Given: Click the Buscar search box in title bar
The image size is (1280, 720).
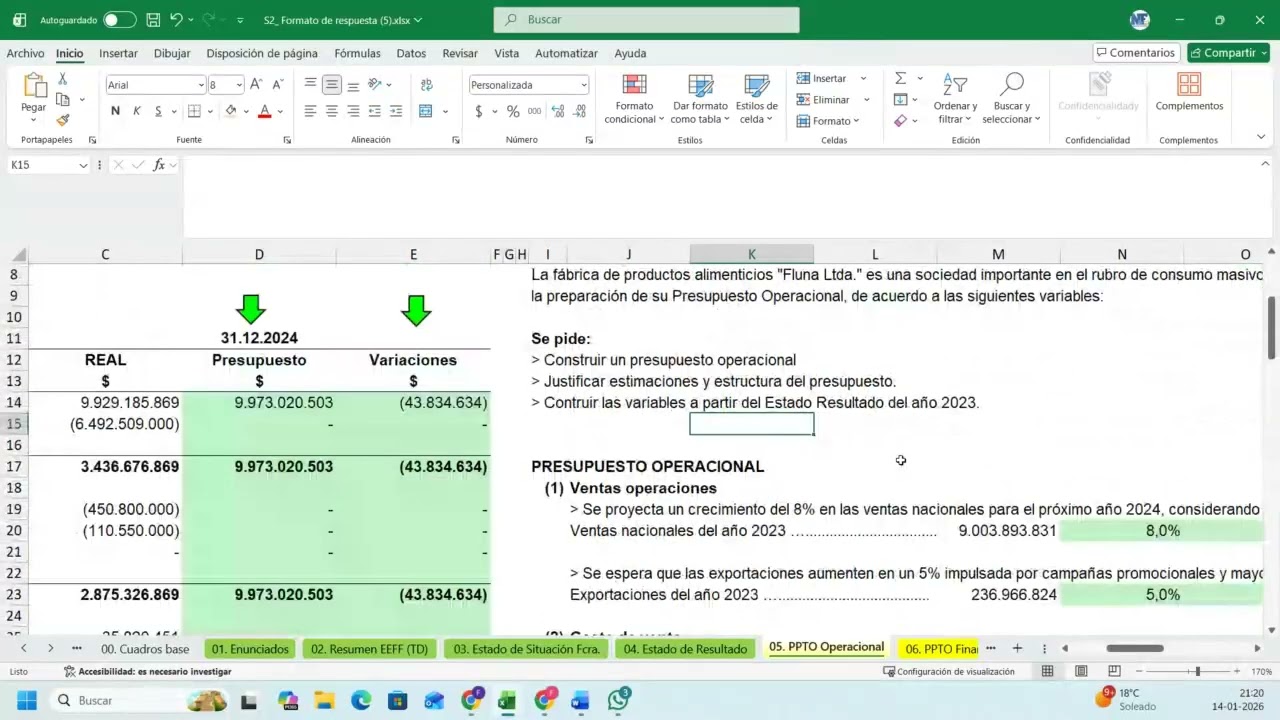Looking at the screenshot, I should (x=646, y=20).
